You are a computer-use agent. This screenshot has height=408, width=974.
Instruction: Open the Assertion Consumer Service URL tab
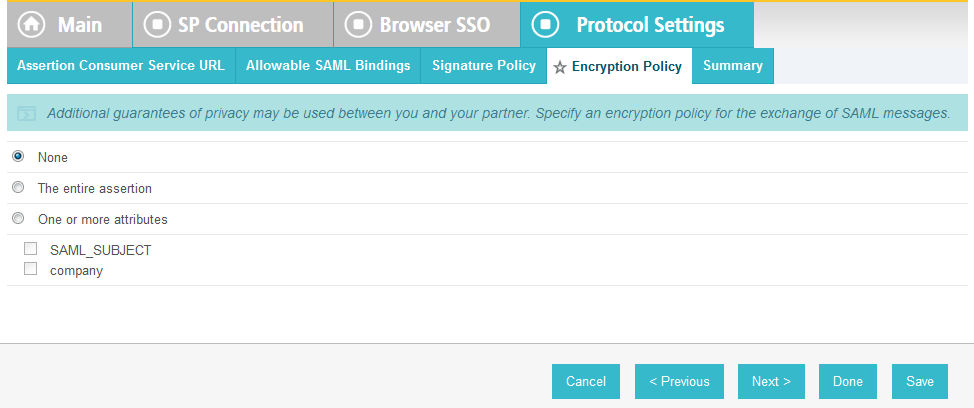[121, 66]
